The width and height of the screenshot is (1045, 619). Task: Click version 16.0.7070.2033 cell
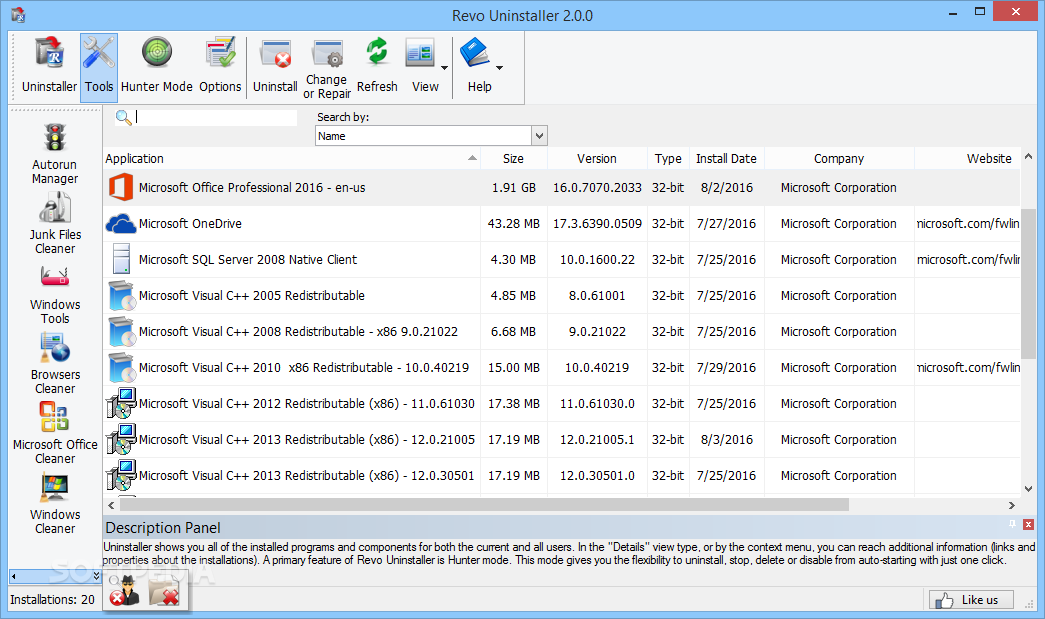pyautogui.click(x=597, y=188)
